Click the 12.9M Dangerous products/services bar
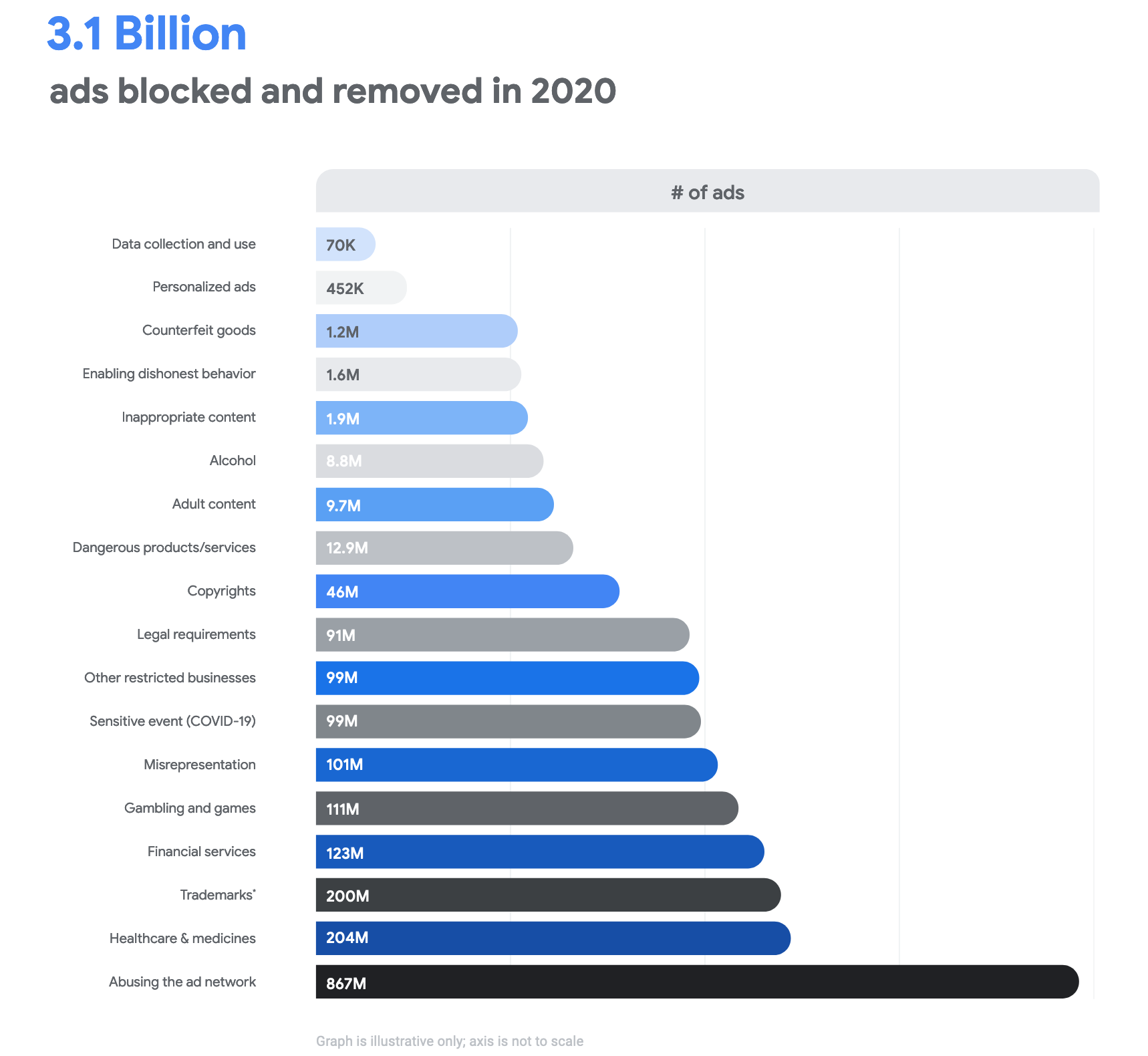 pos(444,547)
